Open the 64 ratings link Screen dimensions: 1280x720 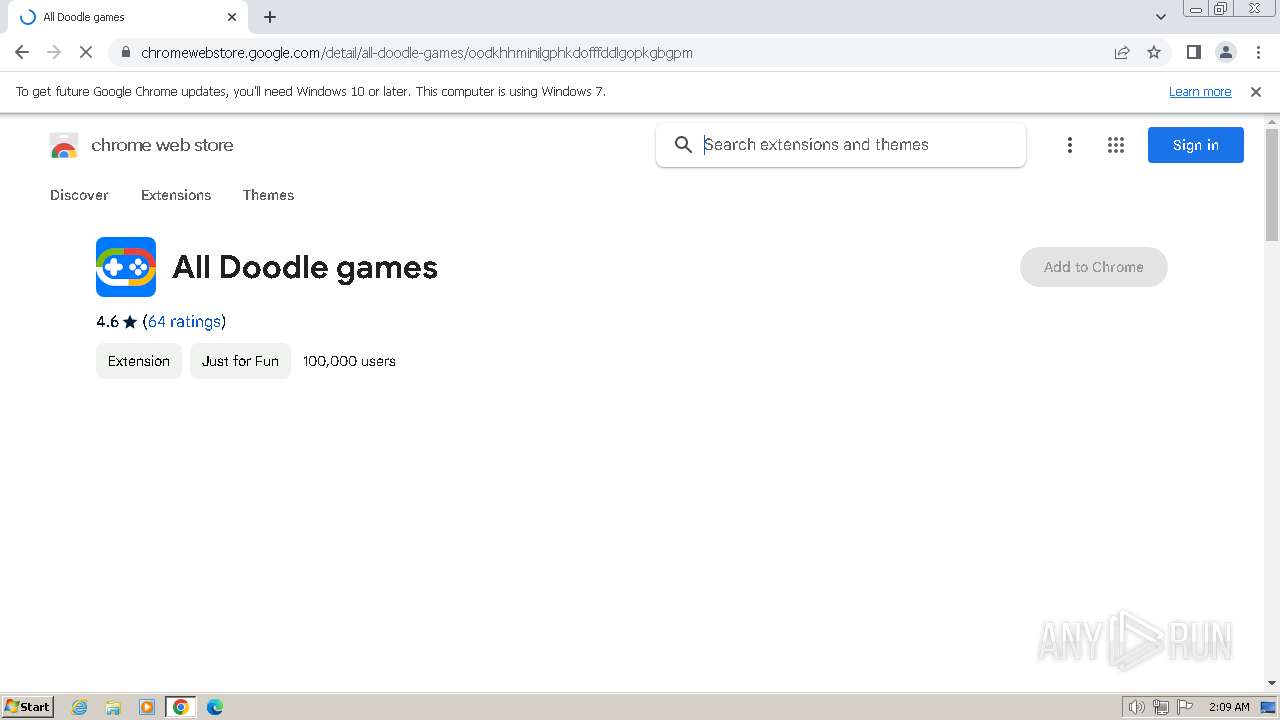[184, 321]
